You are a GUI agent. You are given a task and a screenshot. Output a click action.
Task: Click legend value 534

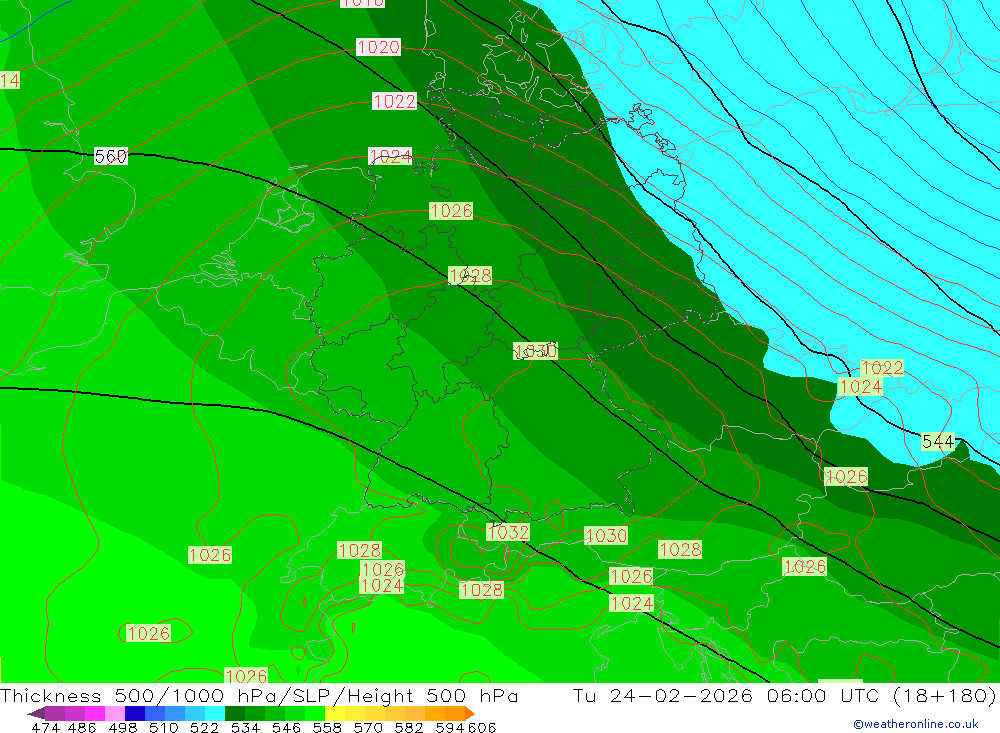click(x=246, y=727)
